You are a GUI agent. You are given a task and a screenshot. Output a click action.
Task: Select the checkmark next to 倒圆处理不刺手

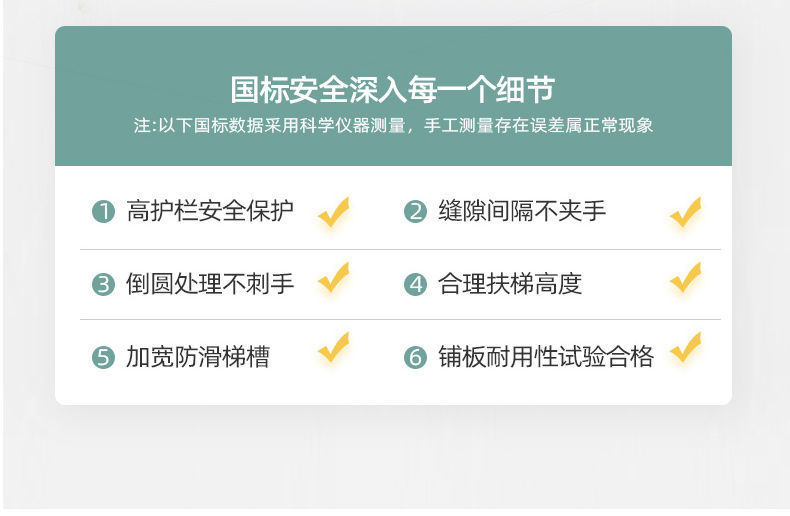pos(334,278)
